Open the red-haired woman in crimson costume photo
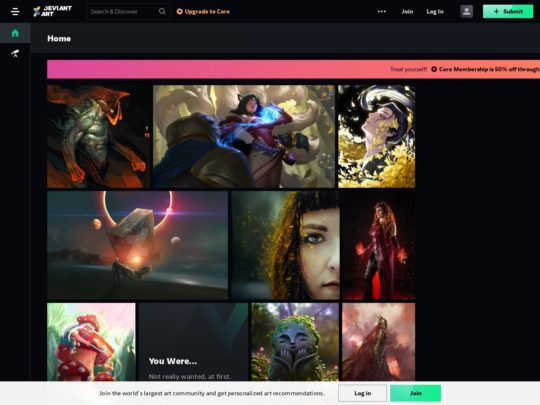 (x=379, y=245)
